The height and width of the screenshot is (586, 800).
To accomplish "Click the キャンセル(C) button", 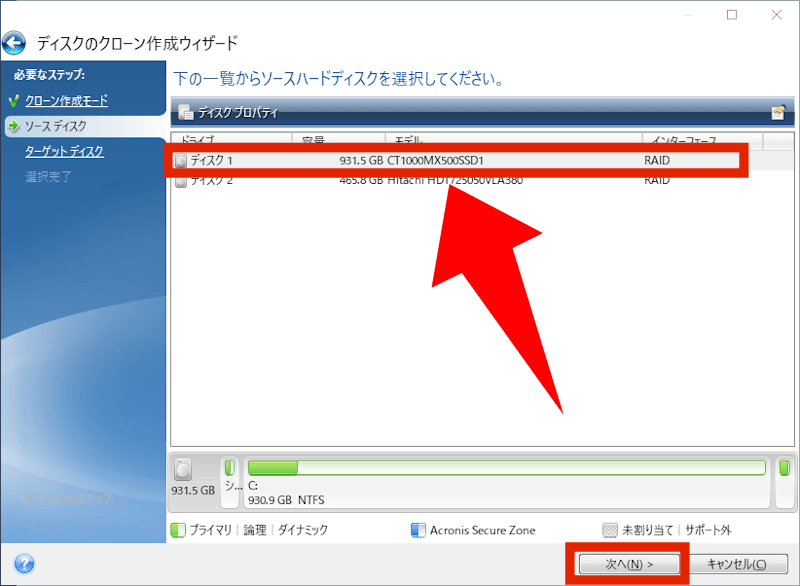I will (737, 564).
